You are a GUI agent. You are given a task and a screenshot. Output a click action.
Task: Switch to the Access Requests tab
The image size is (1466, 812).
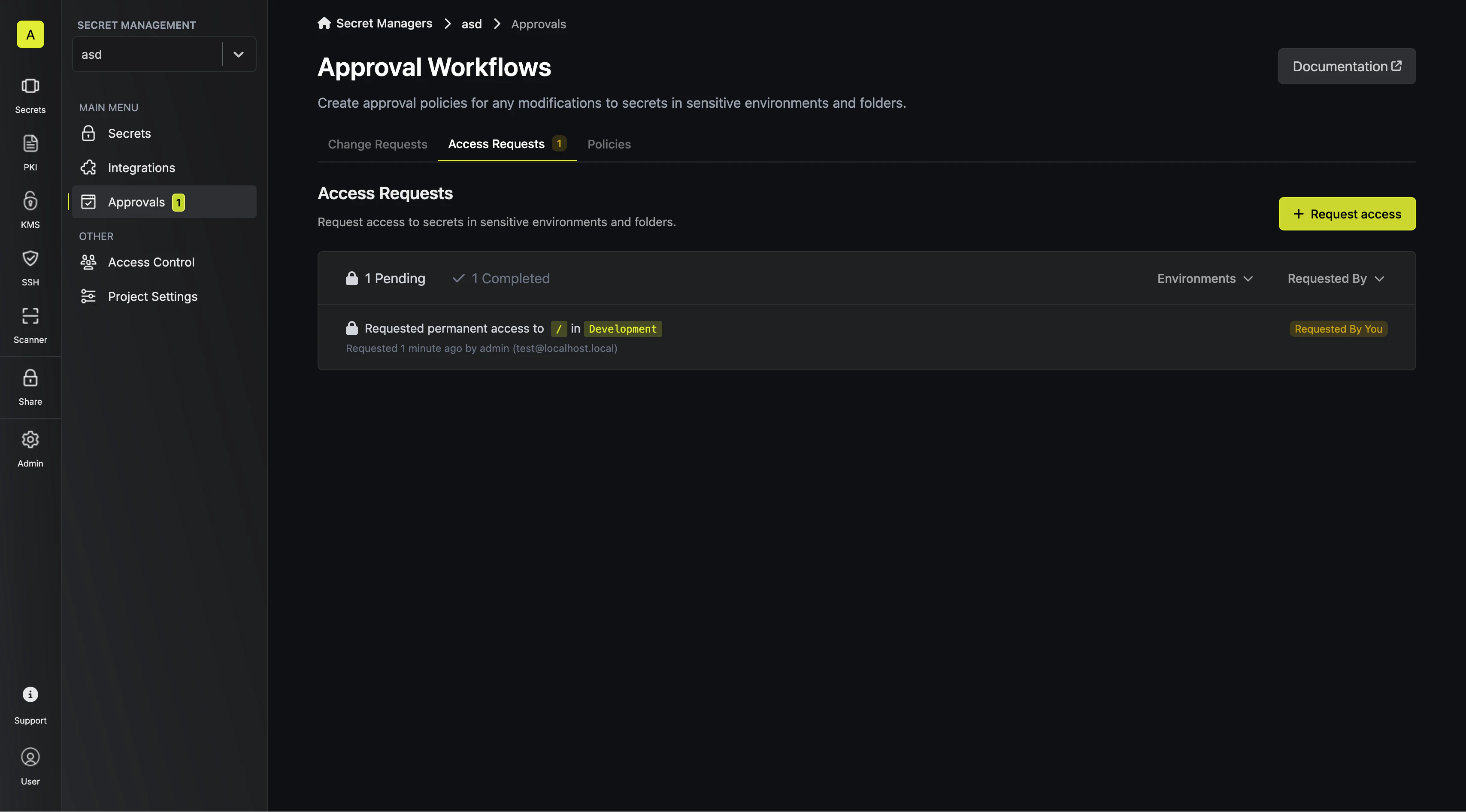click(507, 144)
